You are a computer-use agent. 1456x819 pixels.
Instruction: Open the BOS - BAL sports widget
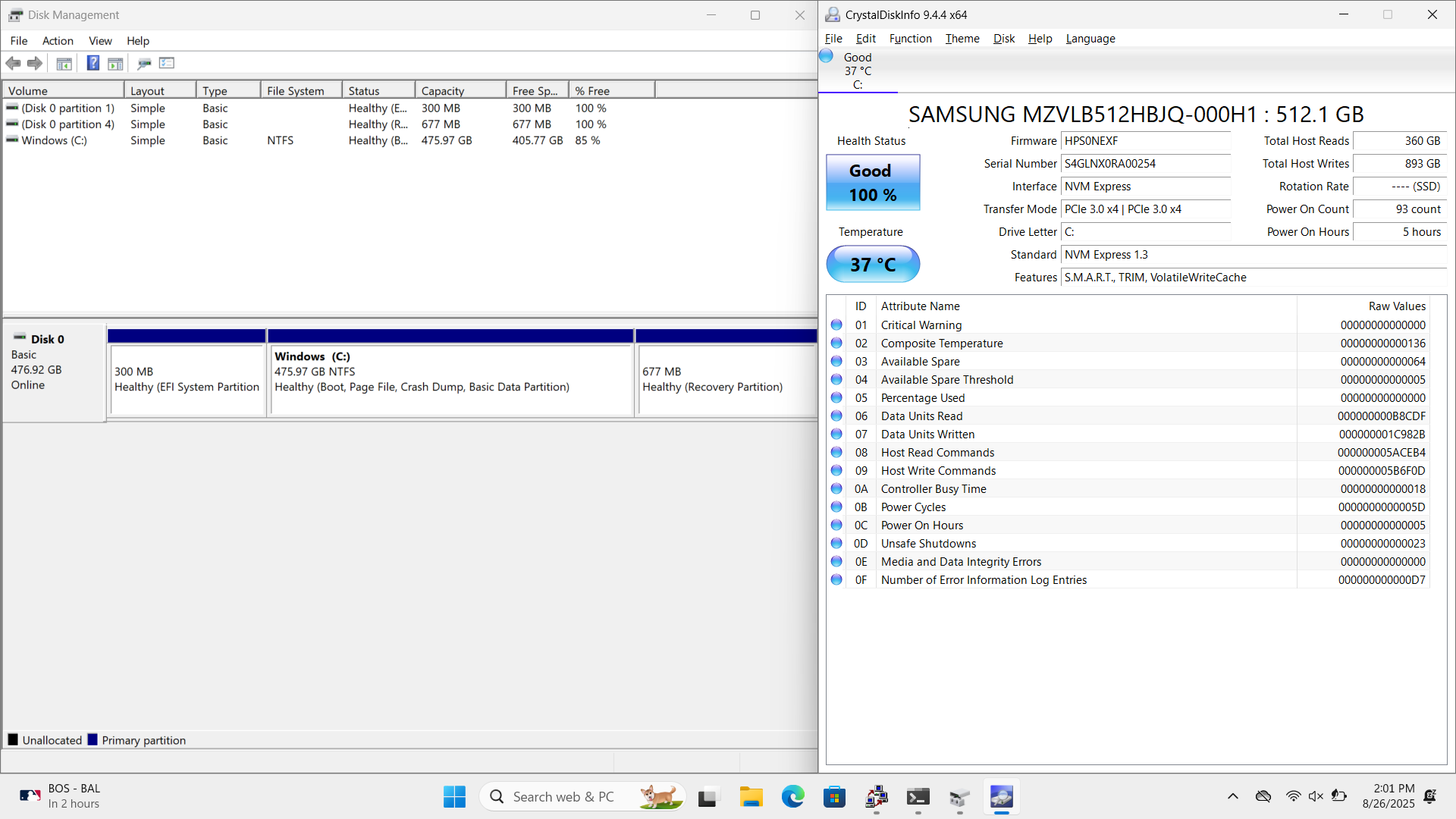[x=61, y=796]
